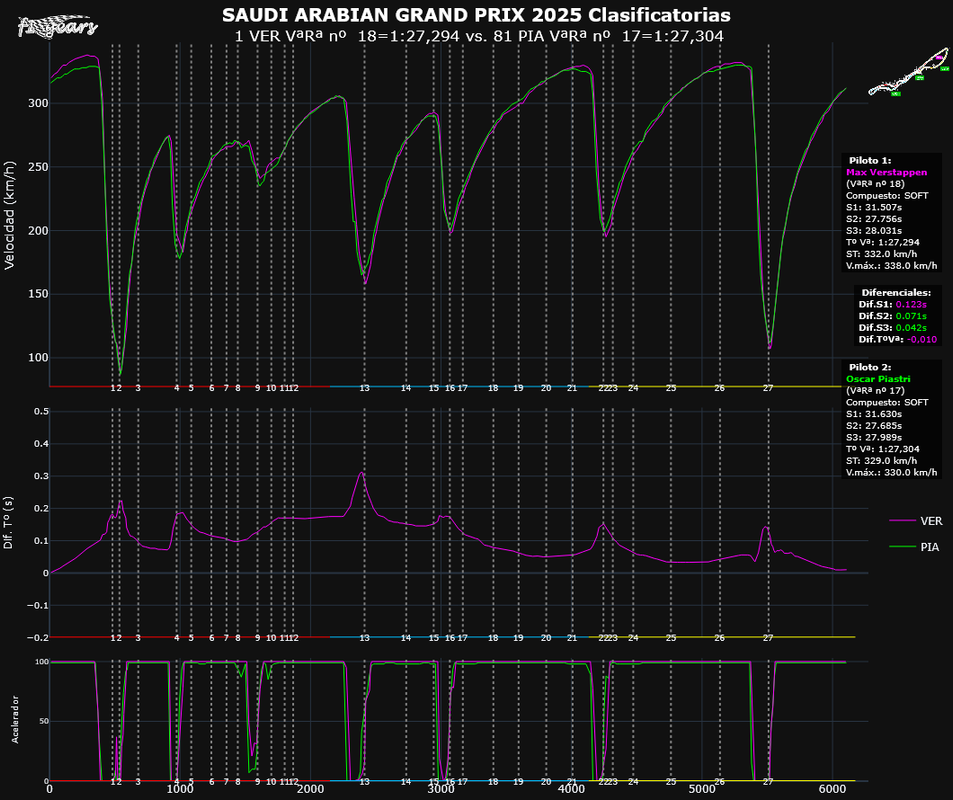
Task: Click the 150 tick on the speed axis
Action: (38, 294)
